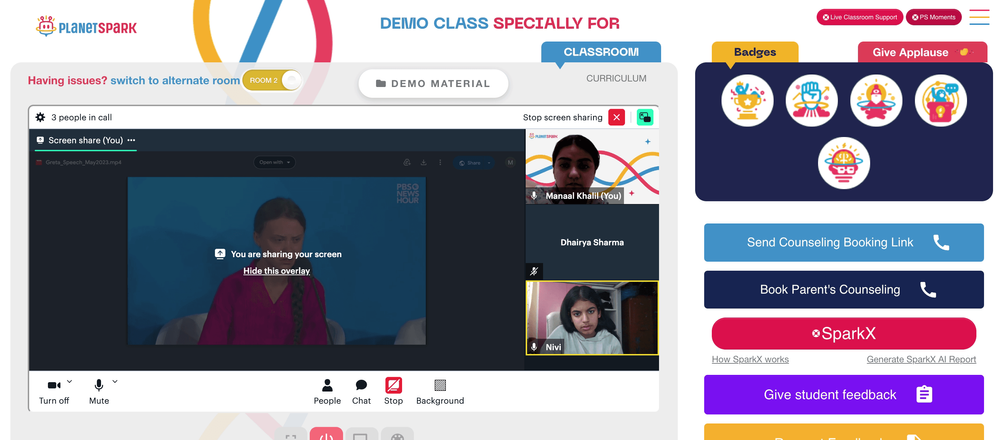Toggle the ROOM 2 alternate room switch
This screenshot has width=1000, height=440.
[272, 80]
